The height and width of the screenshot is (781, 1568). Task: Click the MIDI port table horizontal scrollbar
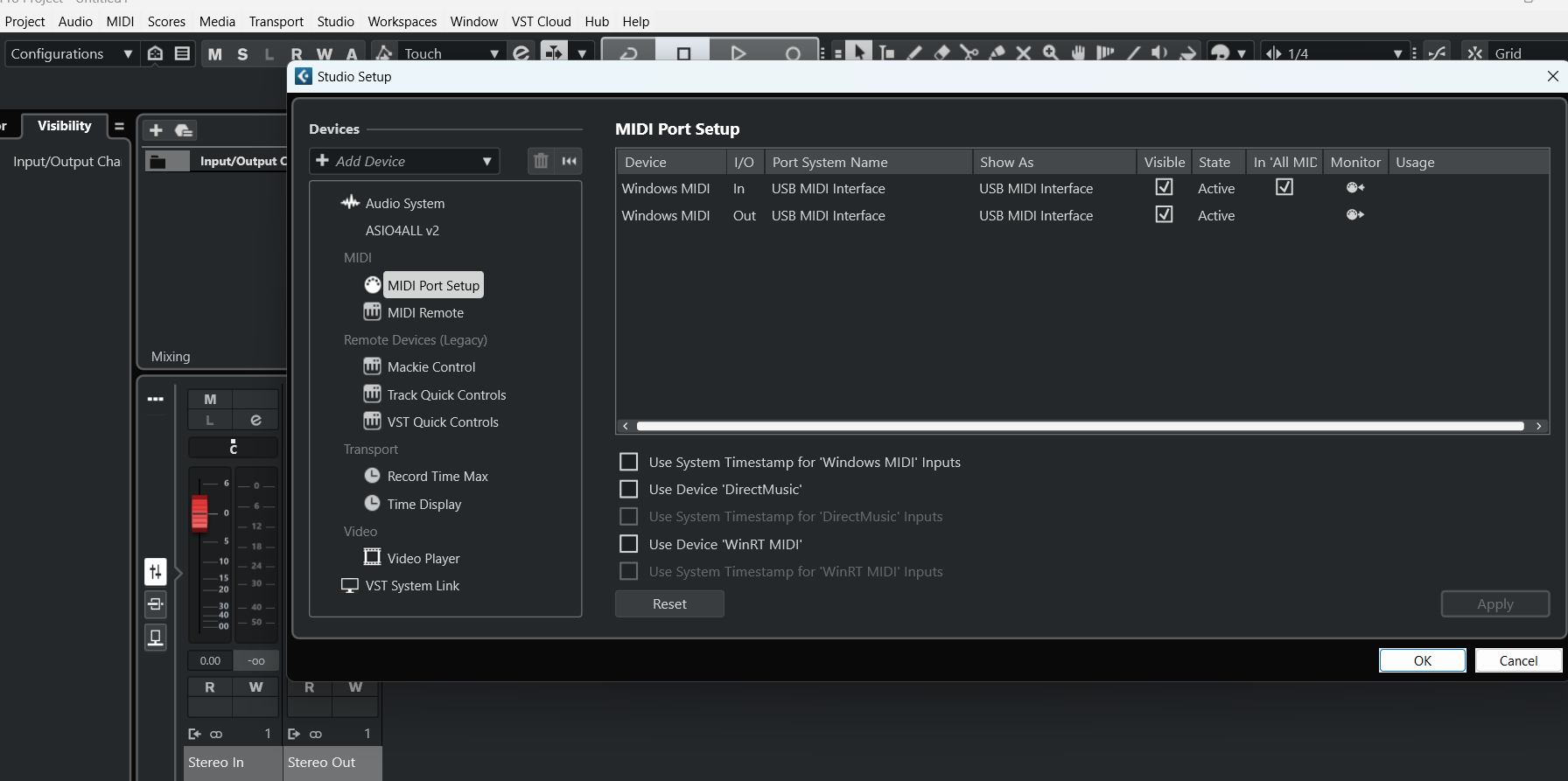(x=1081, y=426)
